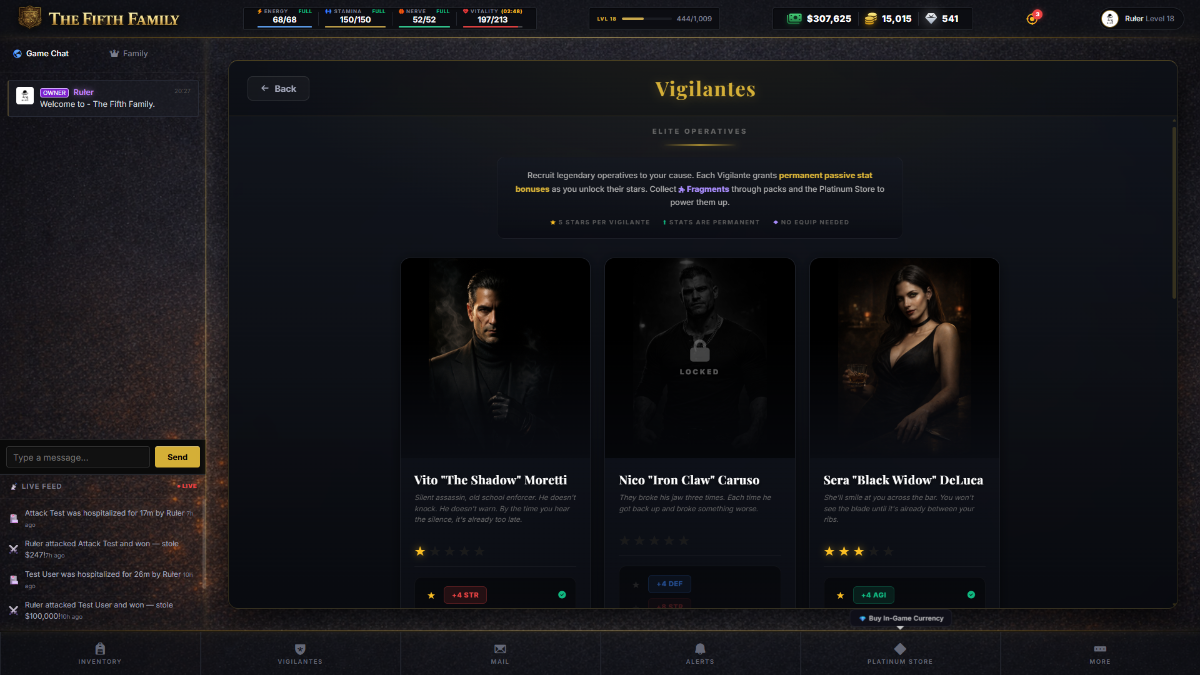Viewport: 1200px width, 675px height.
Task: Click the level XP progress bar
Action: point(647,19)
